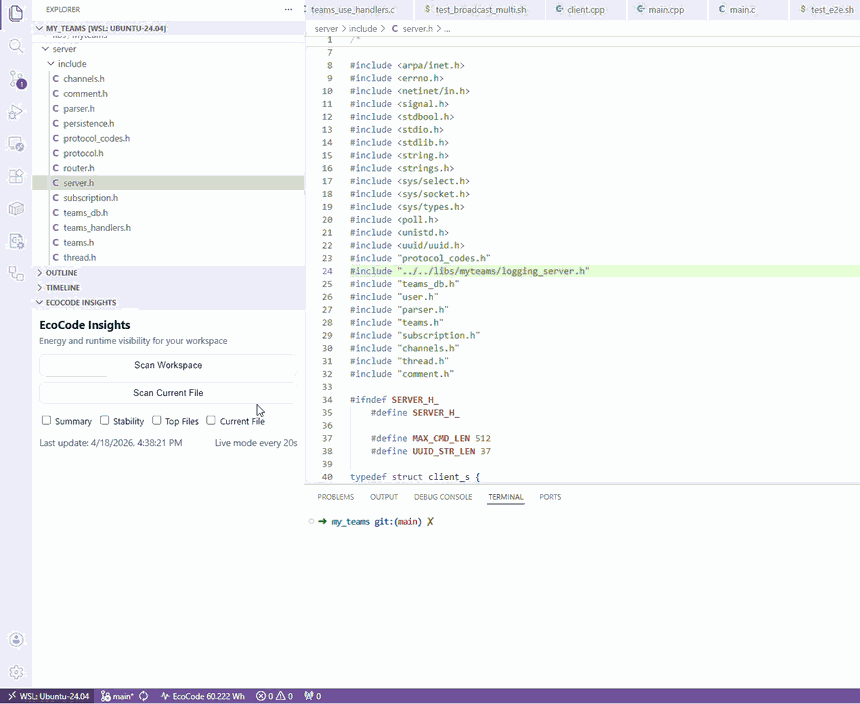Open the Extensions view
The height and width of the screenshot is (704, 860).
(16, 177)
